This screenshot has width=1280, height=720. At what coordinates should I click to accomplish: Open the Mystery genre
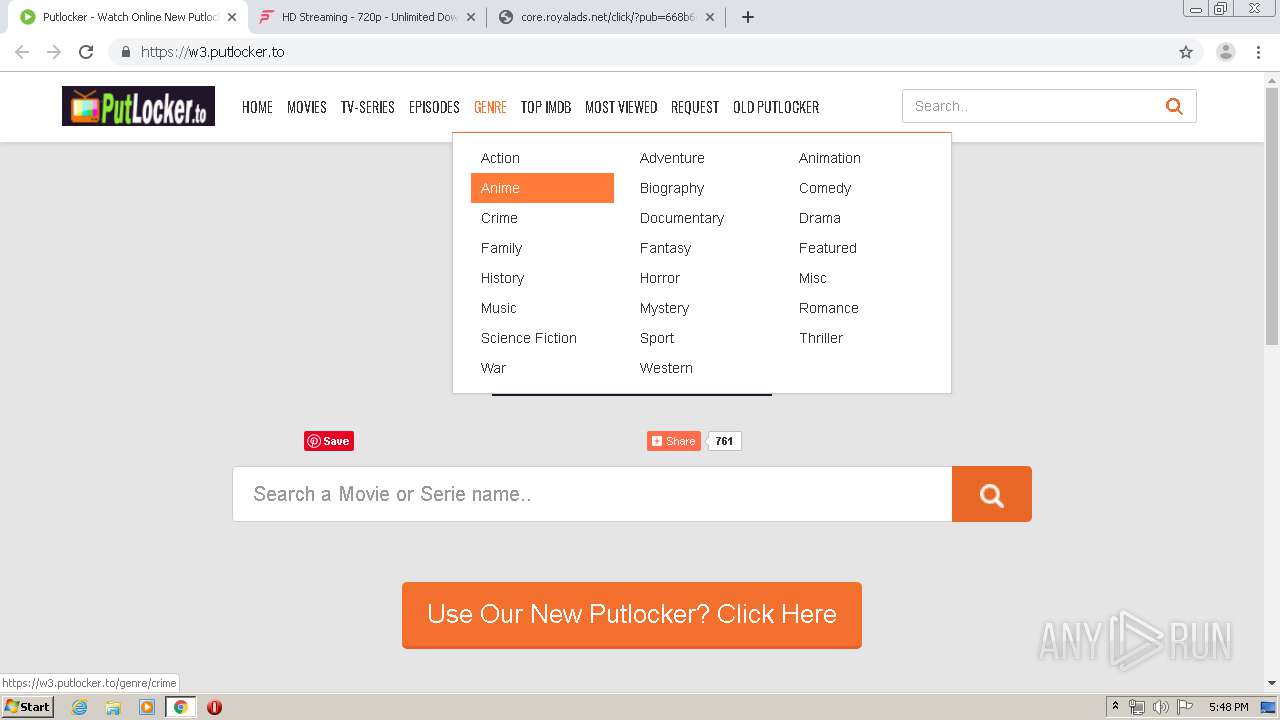665,308
